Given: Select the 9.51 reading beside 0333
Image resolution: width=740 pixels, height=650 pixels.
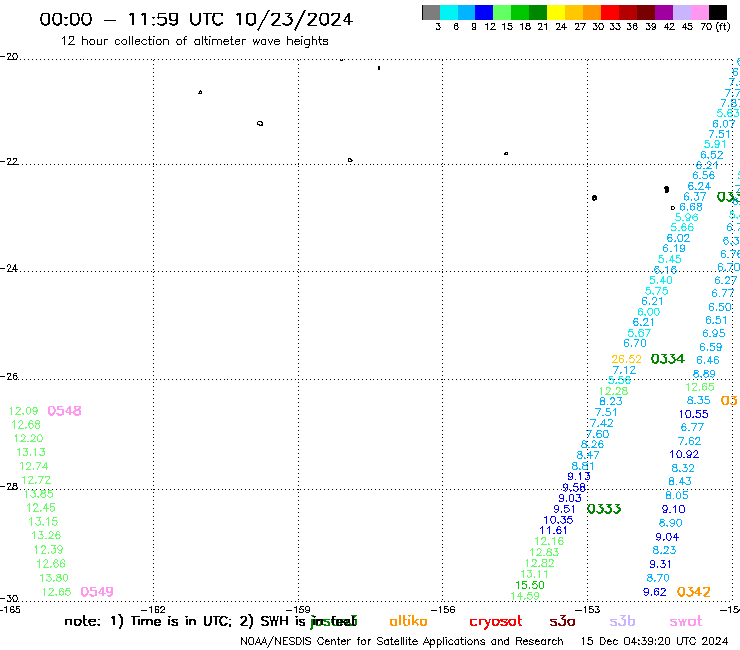Looking at the screenshot, I should tap(564, 509).
